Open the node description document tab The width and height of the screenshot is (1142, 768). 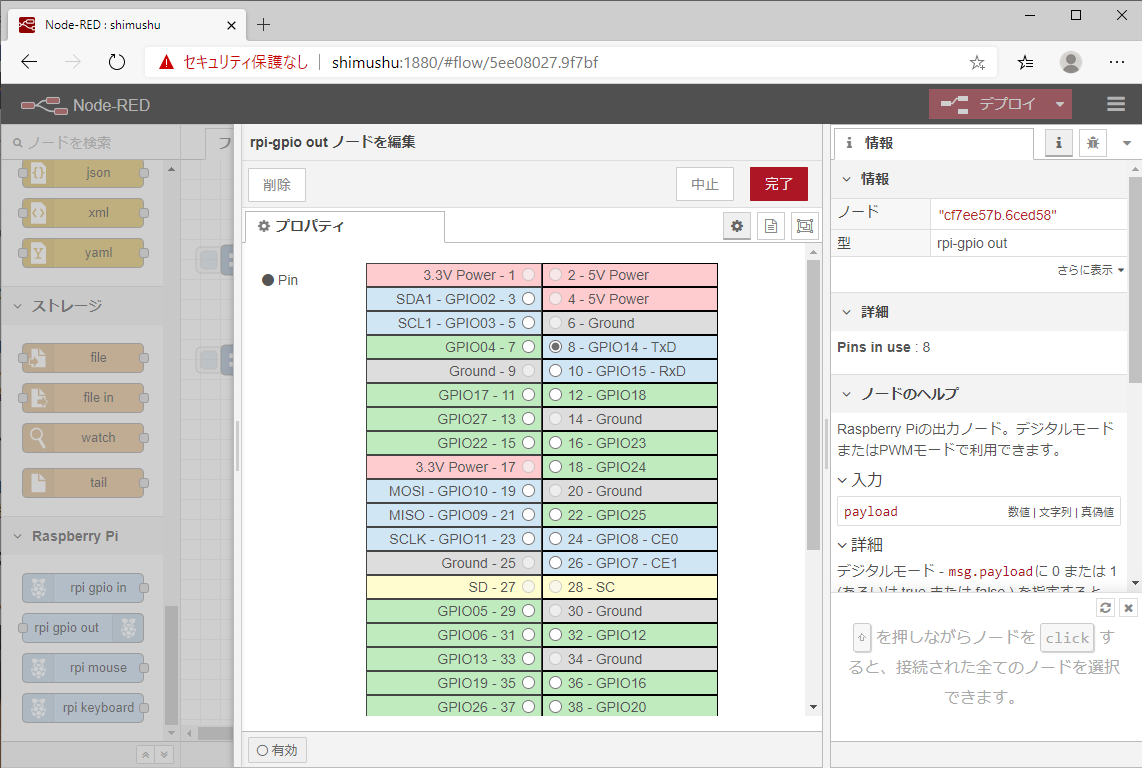(771, 226)
